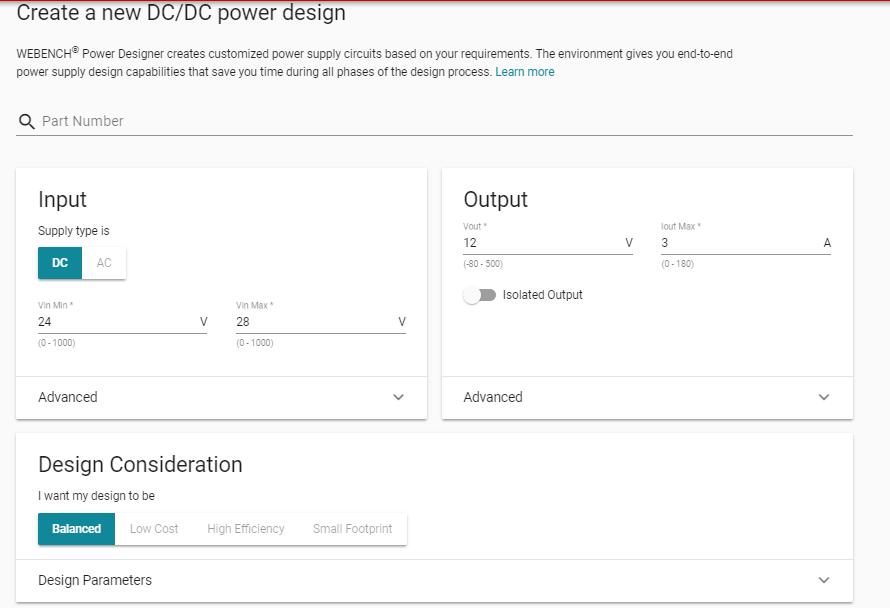Screen dimensions: 890x608
Task: Click the search magnifier icon
Action: tap(27, 121)
